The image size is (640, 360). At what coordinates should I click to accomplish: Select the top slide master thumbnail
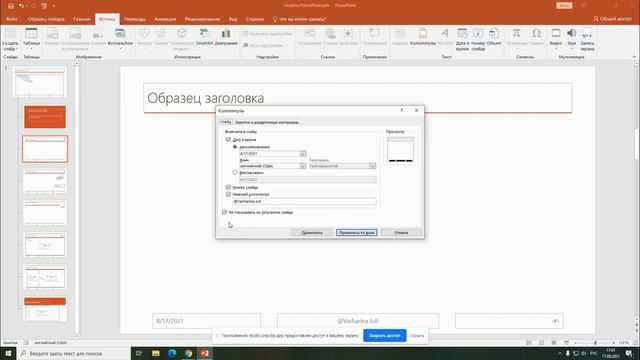[x=40, y=82]
